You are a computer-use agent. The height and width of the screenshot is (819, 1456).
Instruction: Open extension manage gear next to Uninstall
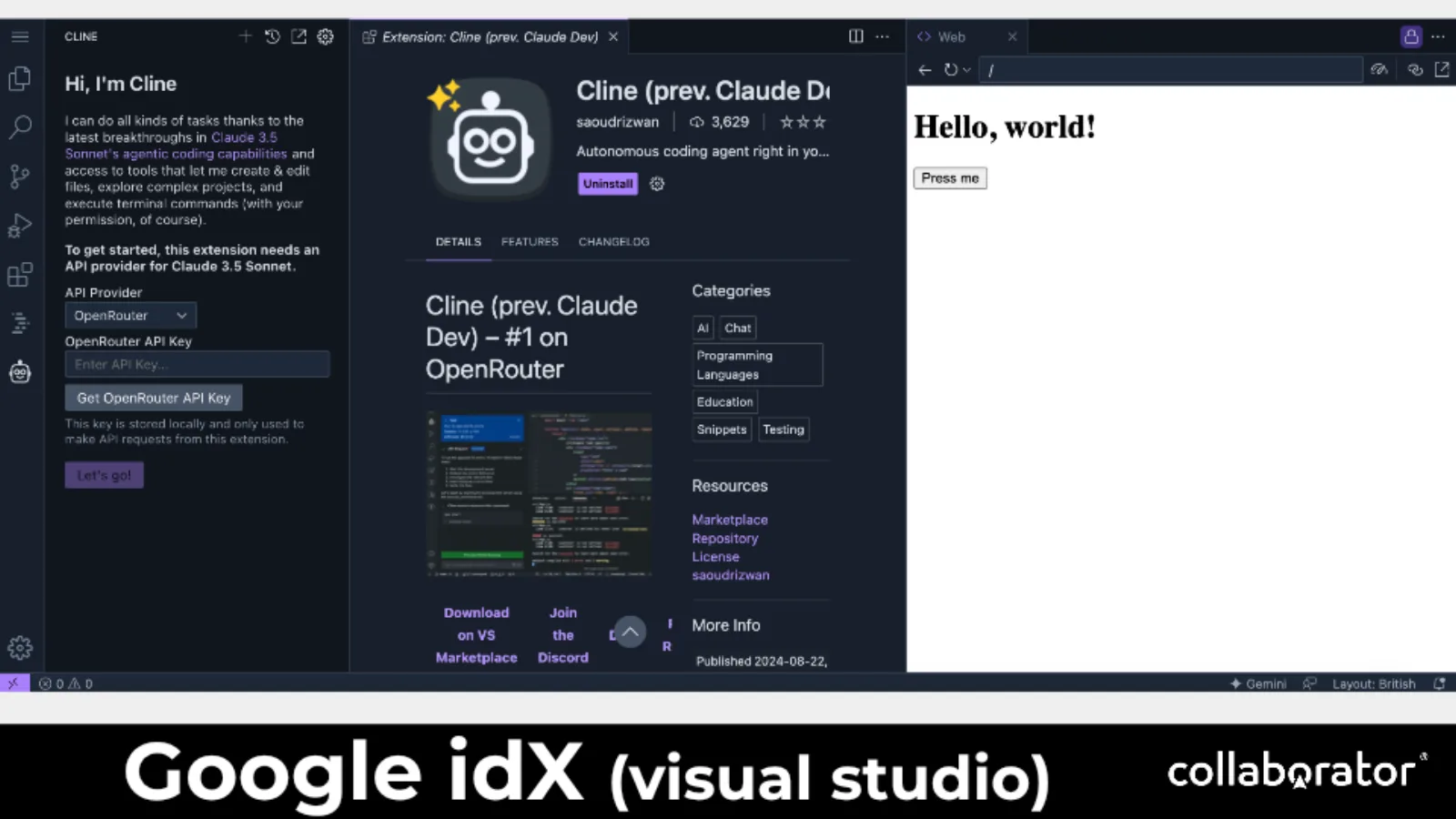(657, 184)
